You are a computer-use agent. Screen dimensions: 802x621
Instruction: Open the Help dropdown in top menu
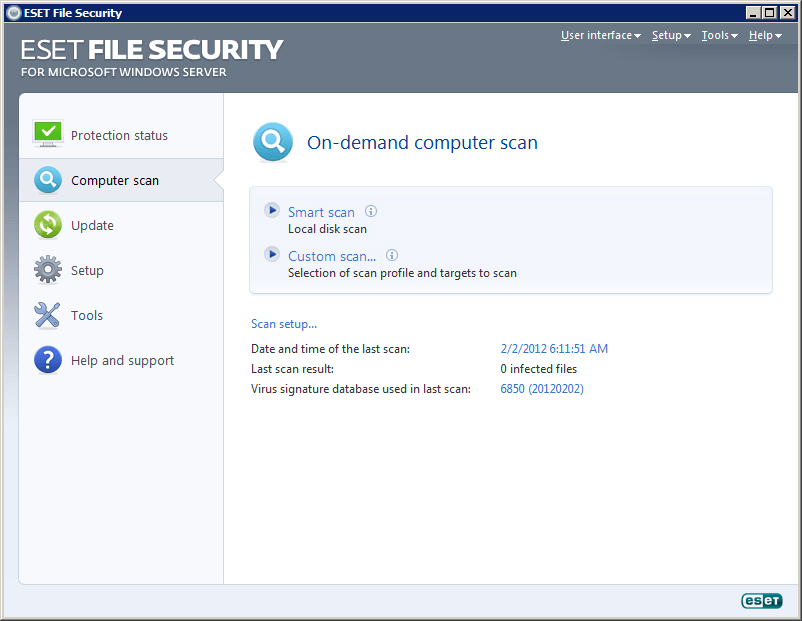click(x=765, y=35)
